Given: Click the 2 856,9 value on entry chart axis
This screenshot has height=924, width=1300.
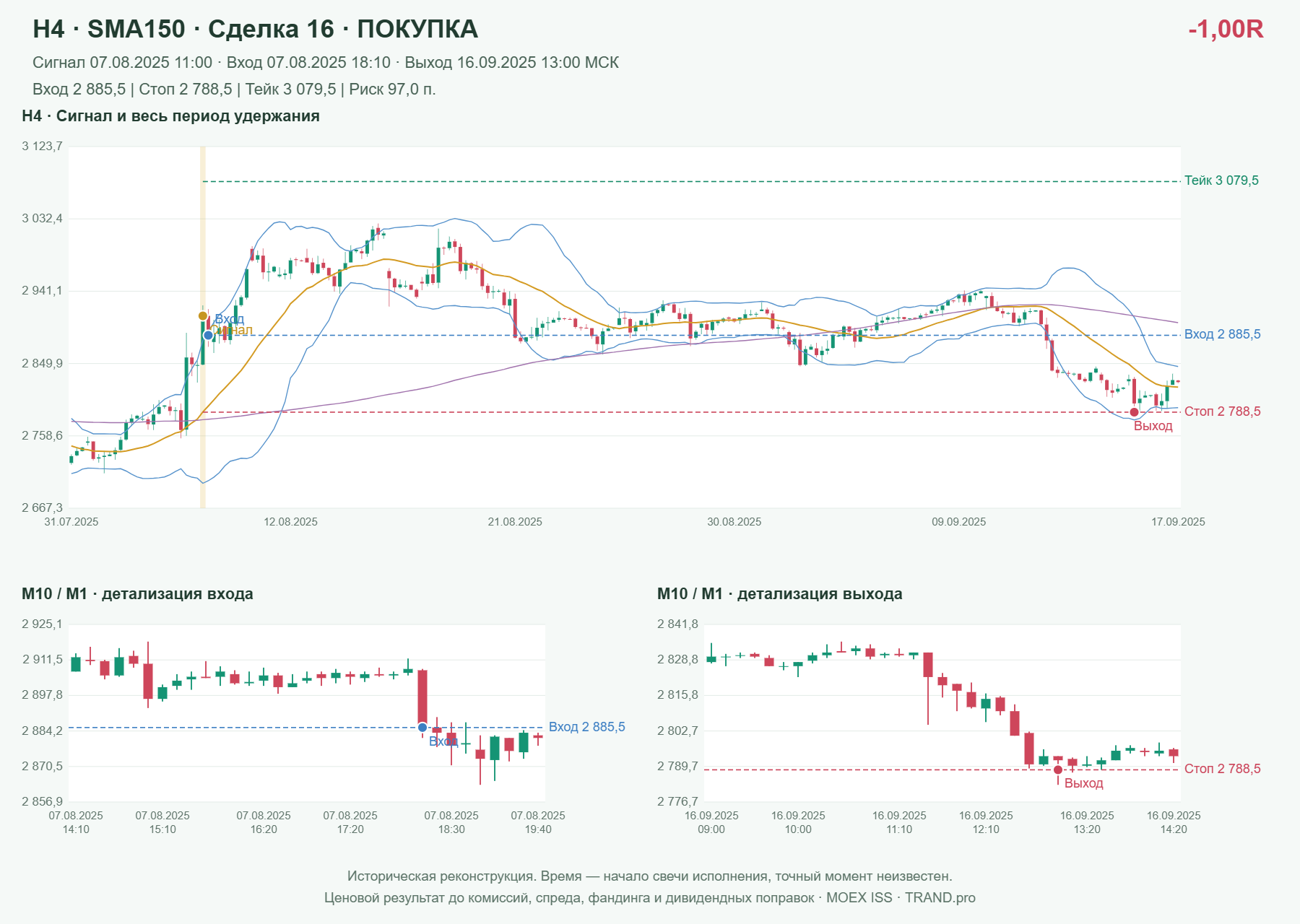Looking at the screenshot, I should coord(42,801).
